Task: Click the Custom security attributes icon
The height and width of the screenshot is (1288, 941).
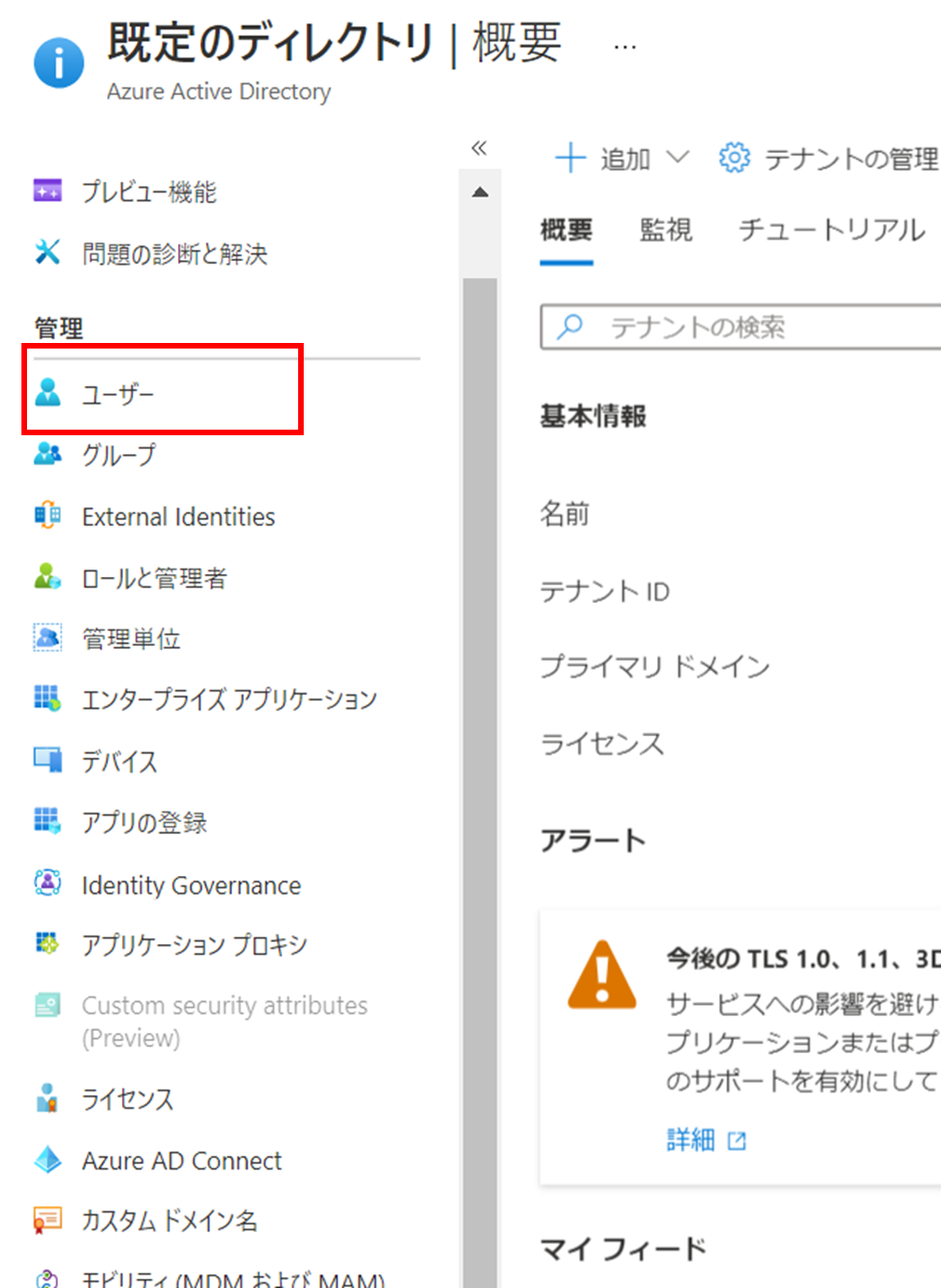Action: point(48,1005)
